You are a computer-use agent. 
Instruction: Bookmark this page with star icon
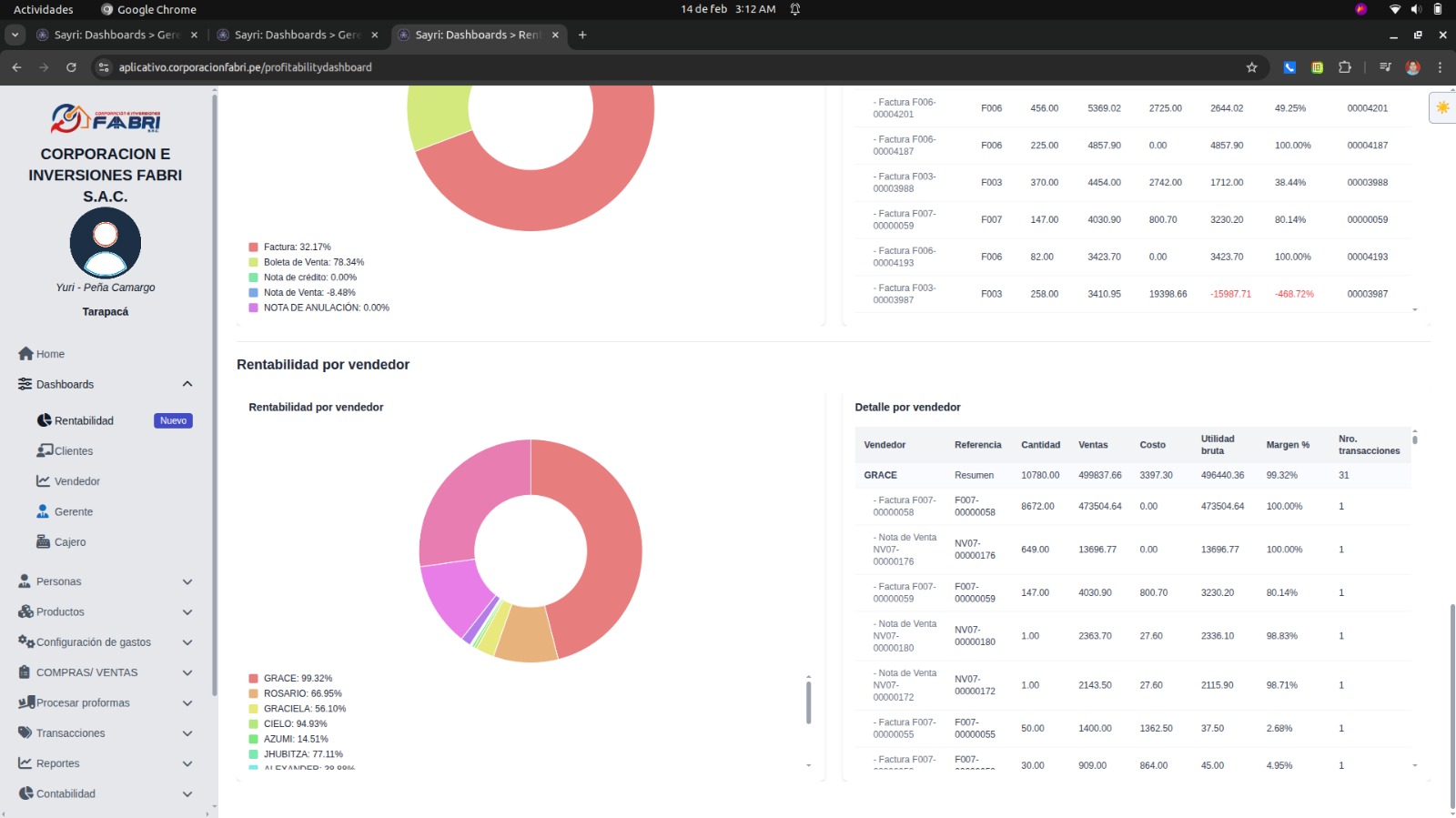click(1251, 67)
